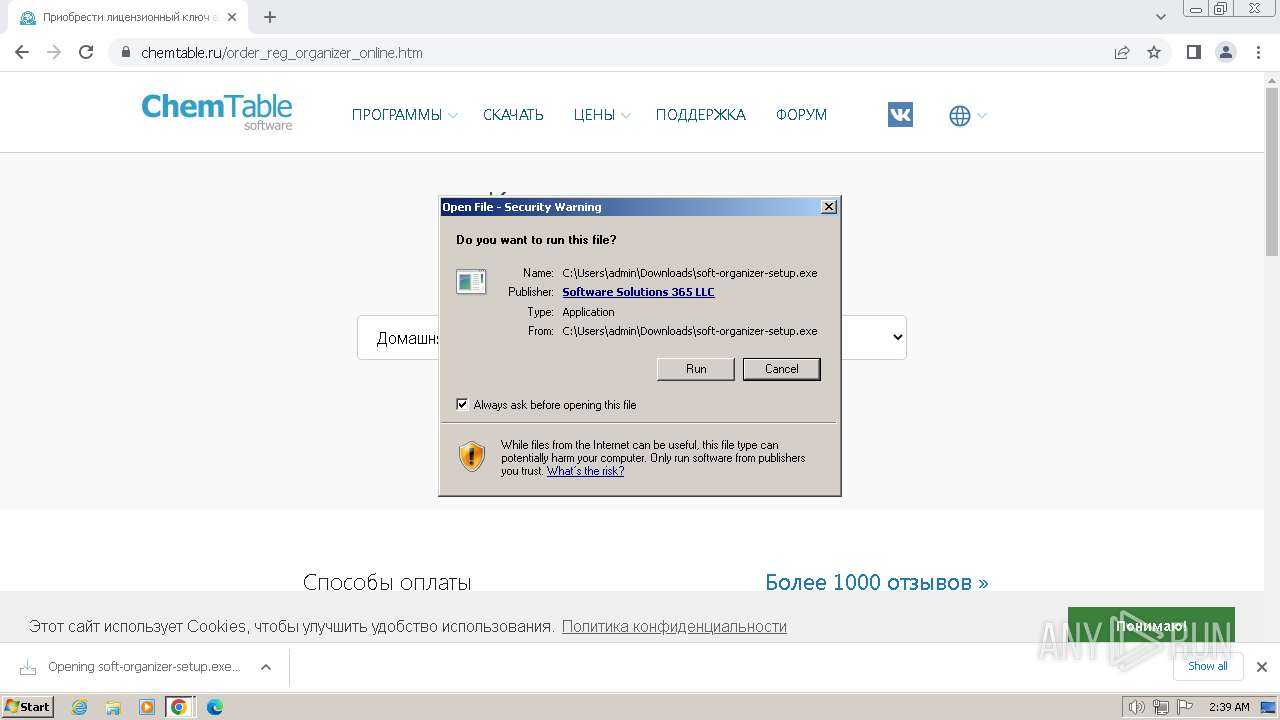Open Internet Explorer from the taskbar
The height and width of the screenshot is (720, 1280).
80,707
